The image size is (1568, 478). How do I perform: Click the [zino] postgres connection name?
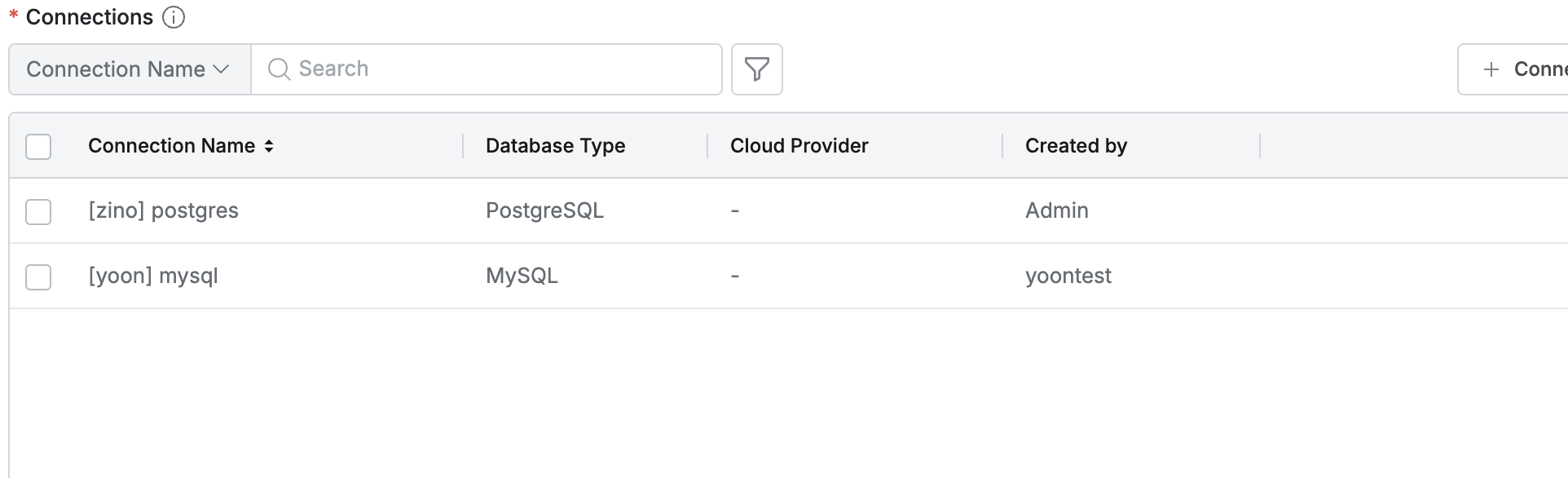pyautogui.click(x=163, y=210)
